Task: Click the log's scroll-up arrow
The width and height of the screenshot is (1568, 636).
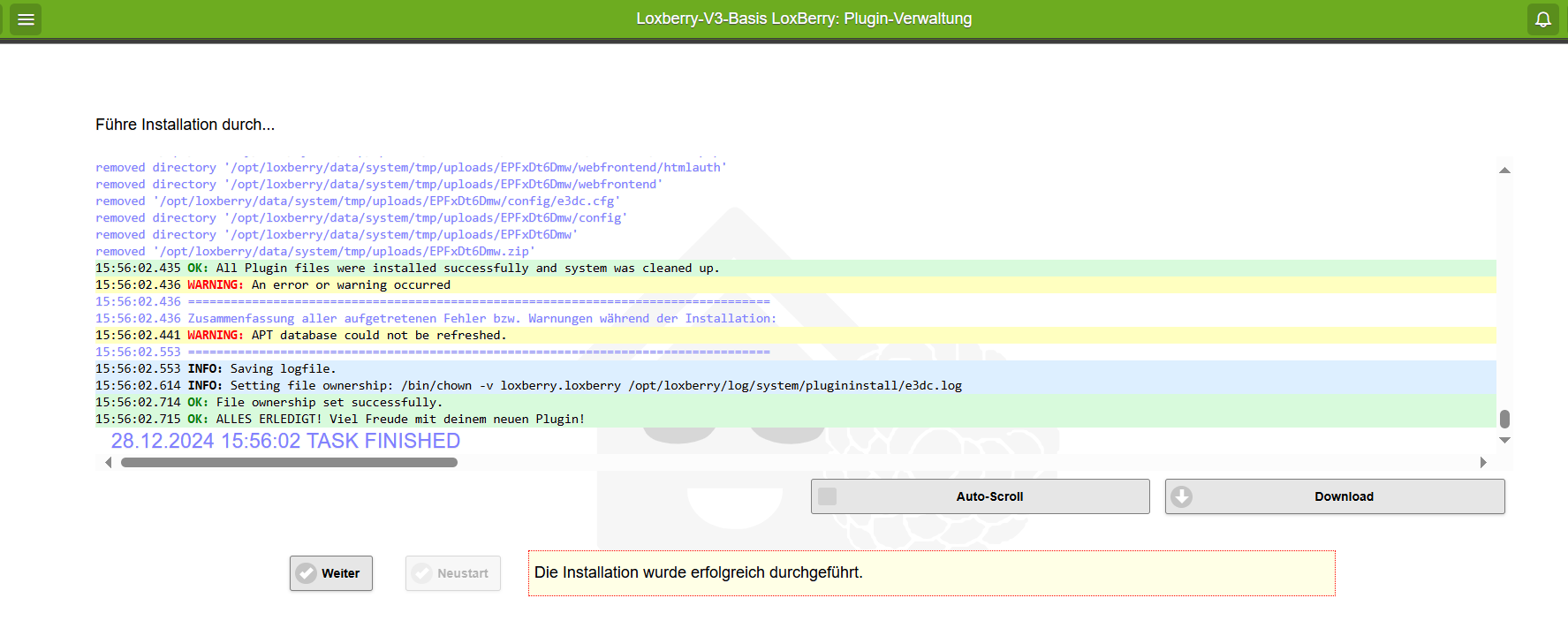Action: click(x=1504, y=170)
